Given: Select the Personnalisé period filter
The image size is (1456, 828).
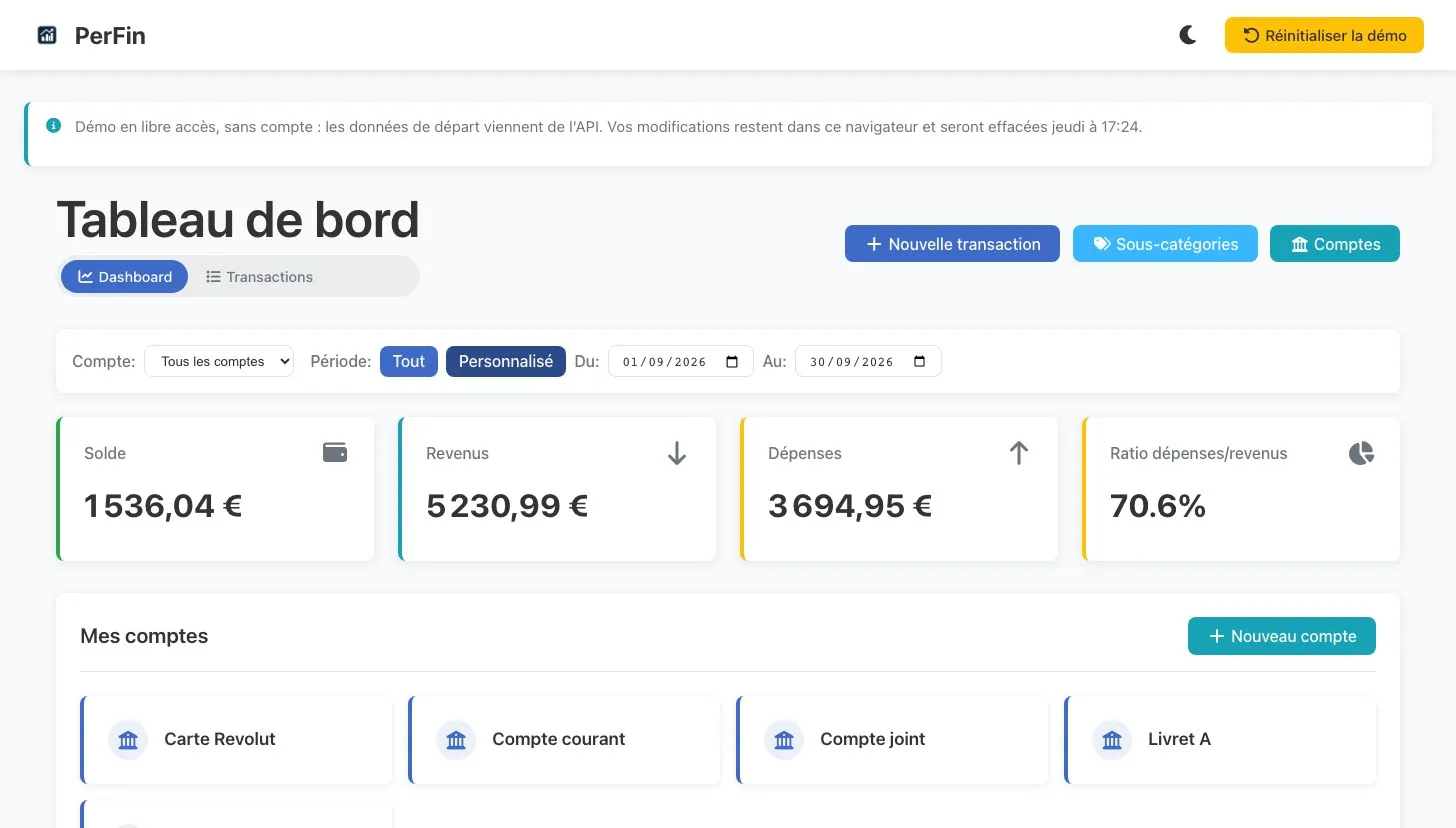Looking at the screenshot, I should (x=506, y=361).
